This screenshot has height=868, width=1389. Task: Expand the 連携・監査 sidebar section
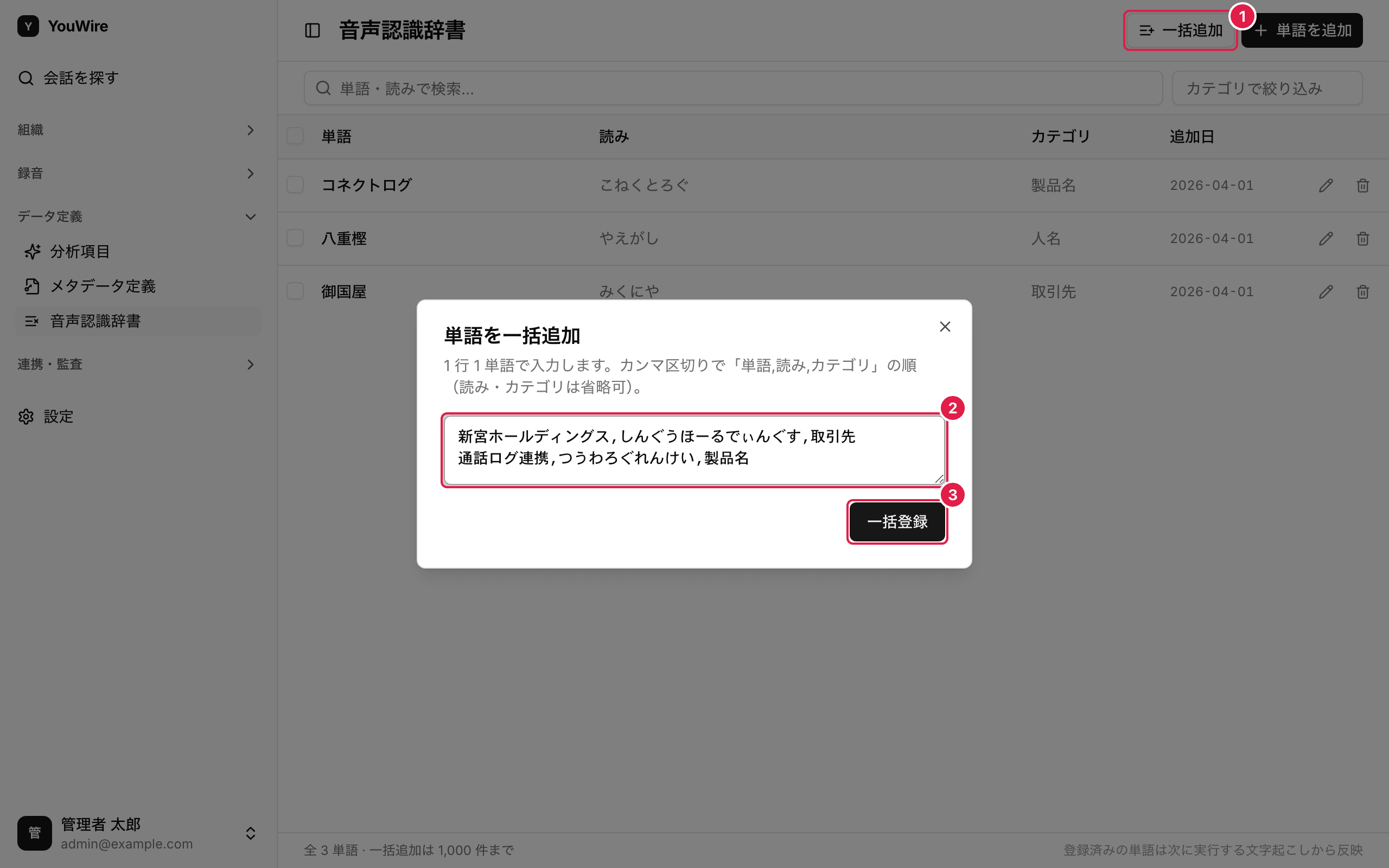(138, 365)
